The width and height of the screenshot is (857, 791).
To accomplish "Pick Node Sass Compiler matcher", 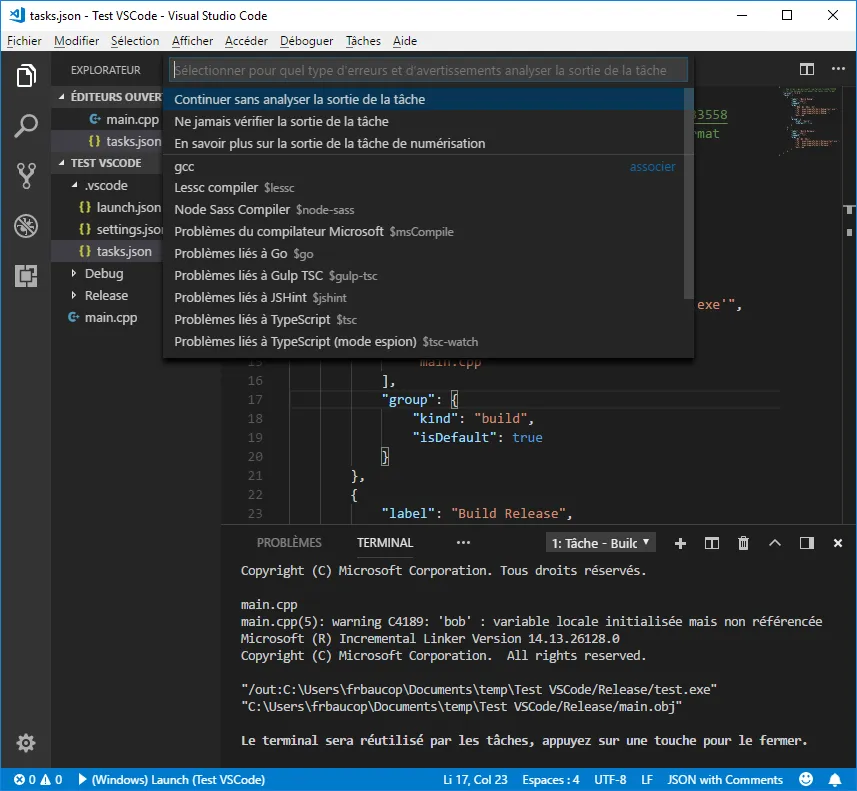I will [424, 210].
